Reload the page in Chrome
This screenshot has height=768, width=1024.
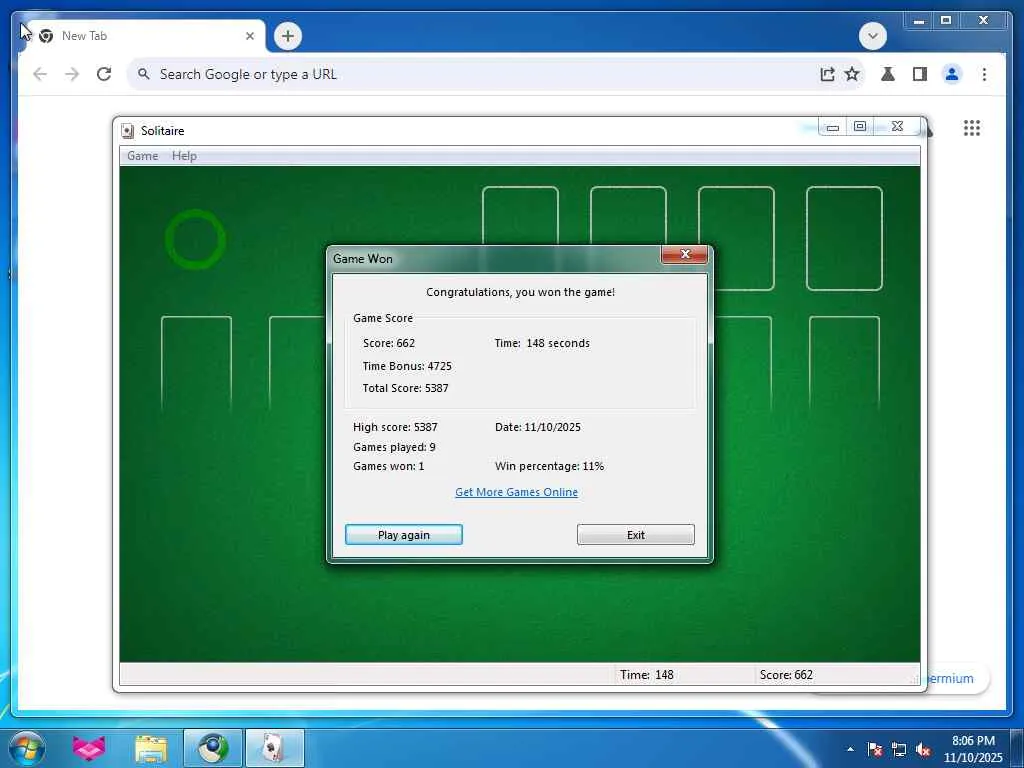click(x=104, y=74)
